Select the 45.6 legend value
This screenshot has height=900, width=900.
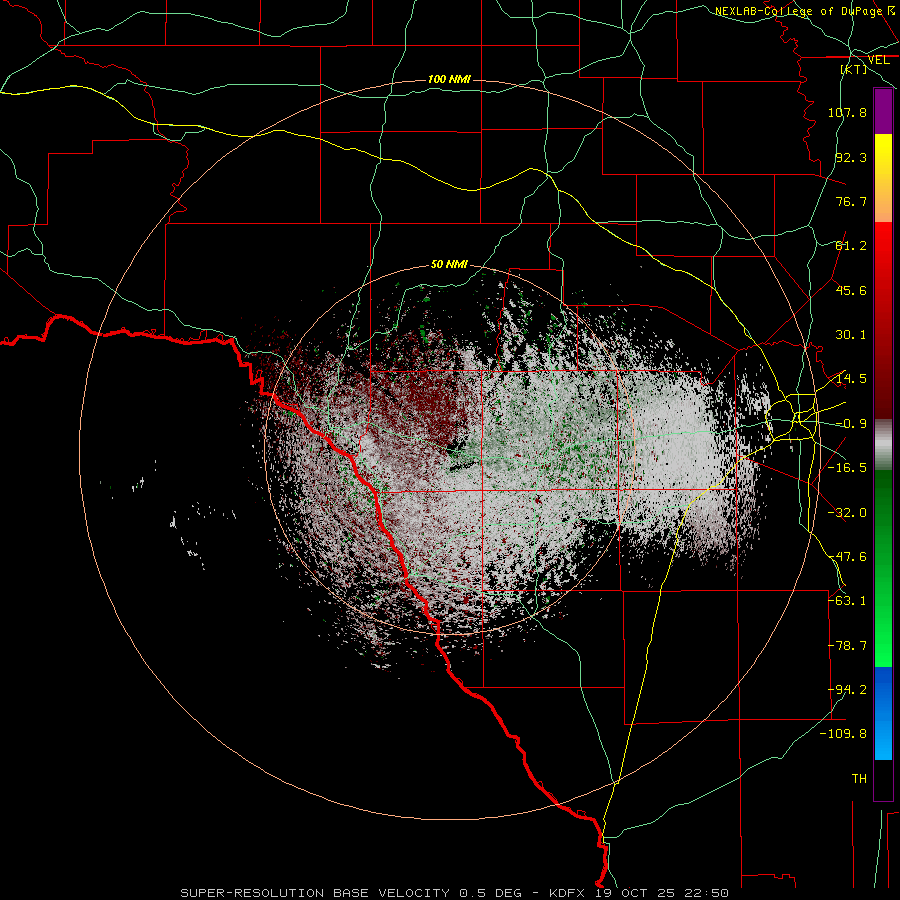point(851,290)
